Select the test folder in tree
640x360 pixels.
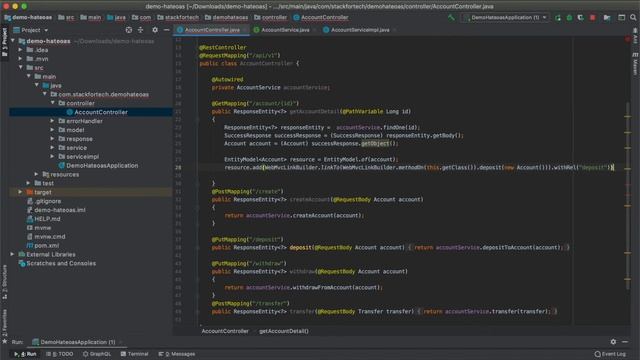pyautogui.click(x=44, y=183)
